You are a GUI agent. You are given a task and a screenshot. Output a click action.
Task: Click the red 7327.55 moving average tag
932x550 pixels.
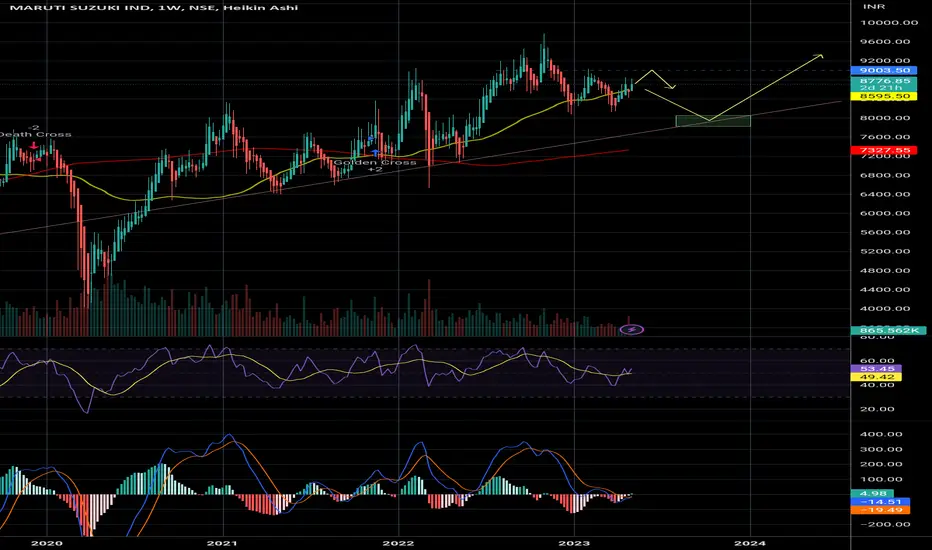(884, 150)
